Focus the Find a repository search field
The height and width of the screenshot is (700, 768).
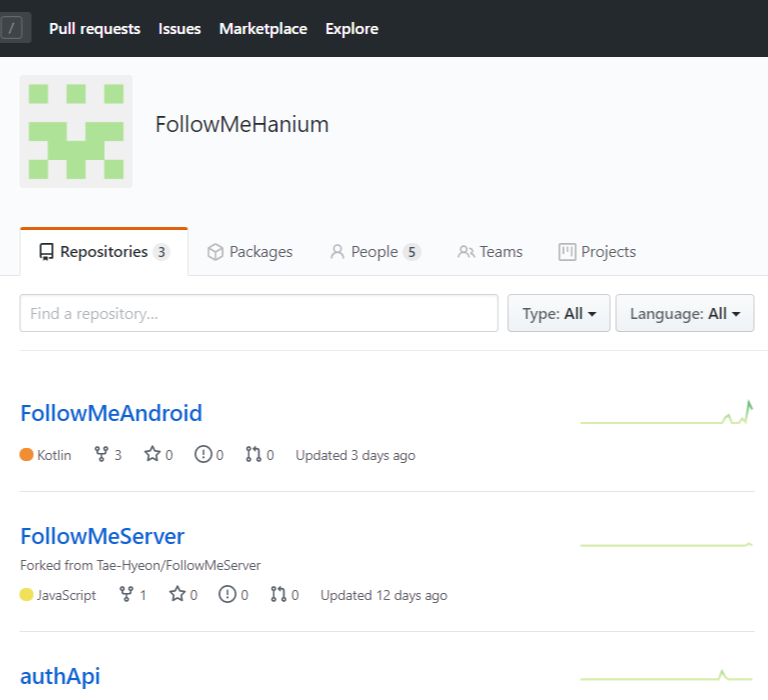click(x=259, y=313)
